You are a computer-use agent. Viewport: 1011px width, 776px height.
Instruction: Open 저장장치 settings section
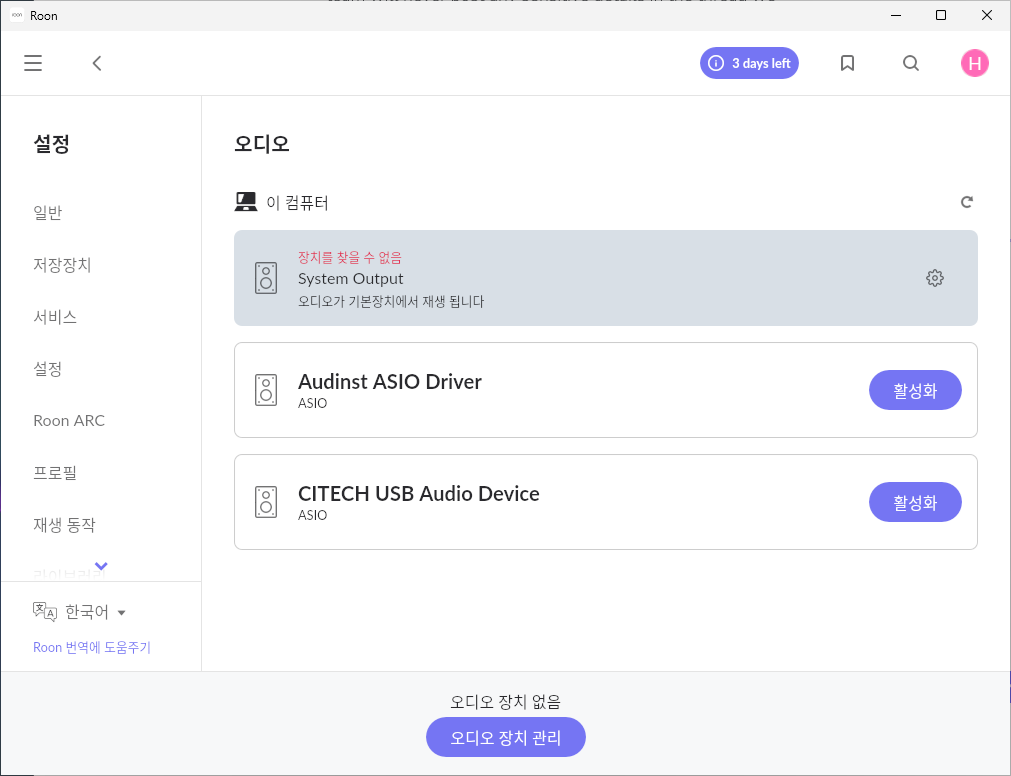62,265
